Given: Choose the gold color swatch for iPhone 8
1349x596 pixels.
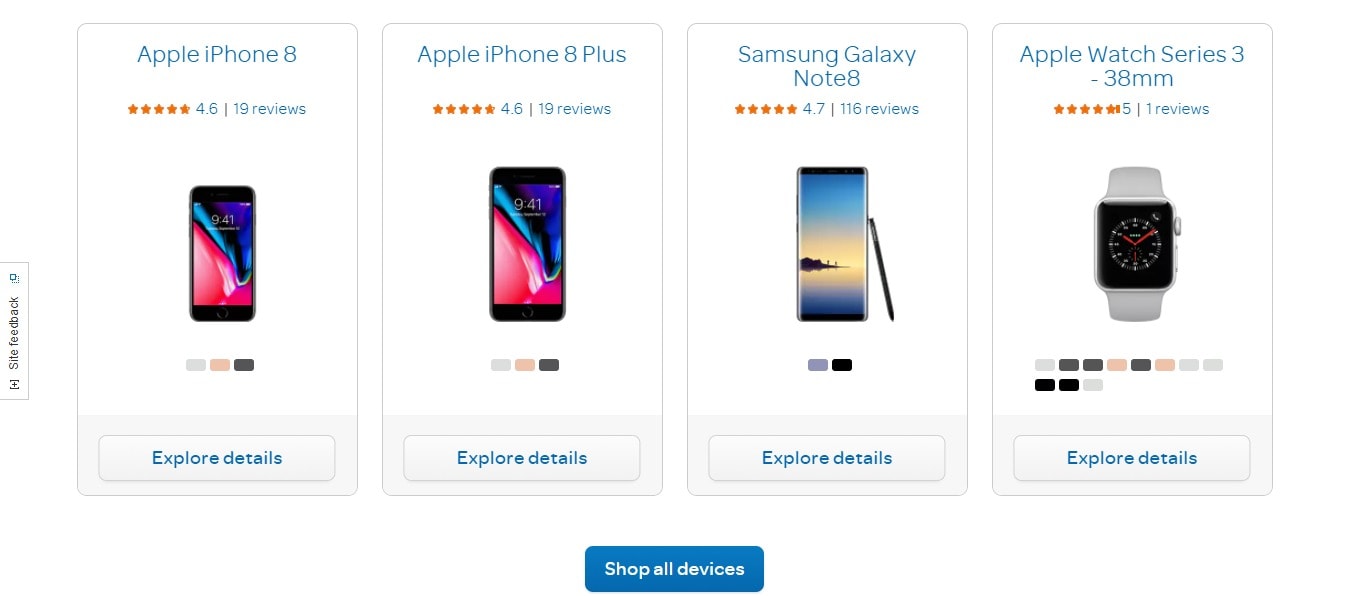Looking at the screenshot, I should point(220,365).
